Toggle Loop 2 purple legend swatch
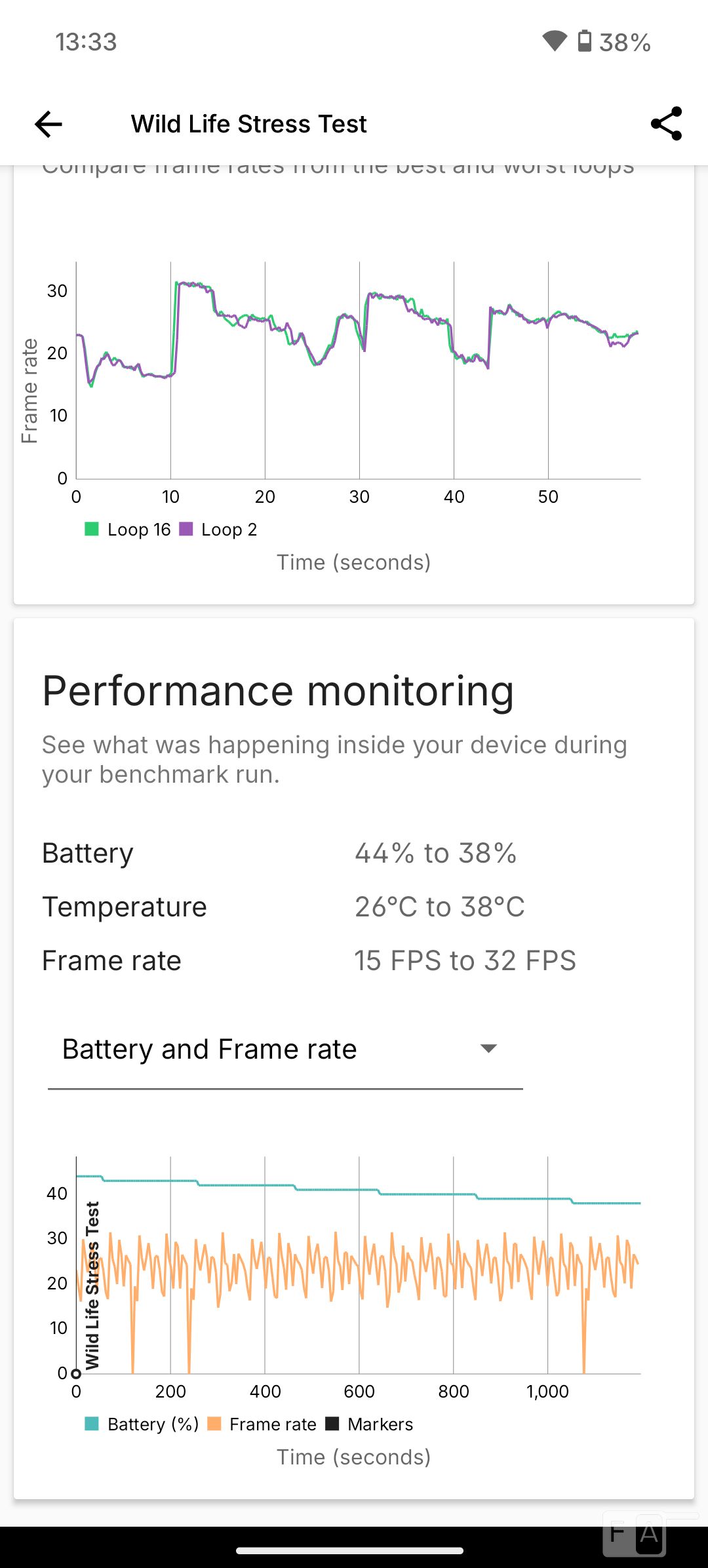This screenshot has height=1568, width=708. pos(186,529)
